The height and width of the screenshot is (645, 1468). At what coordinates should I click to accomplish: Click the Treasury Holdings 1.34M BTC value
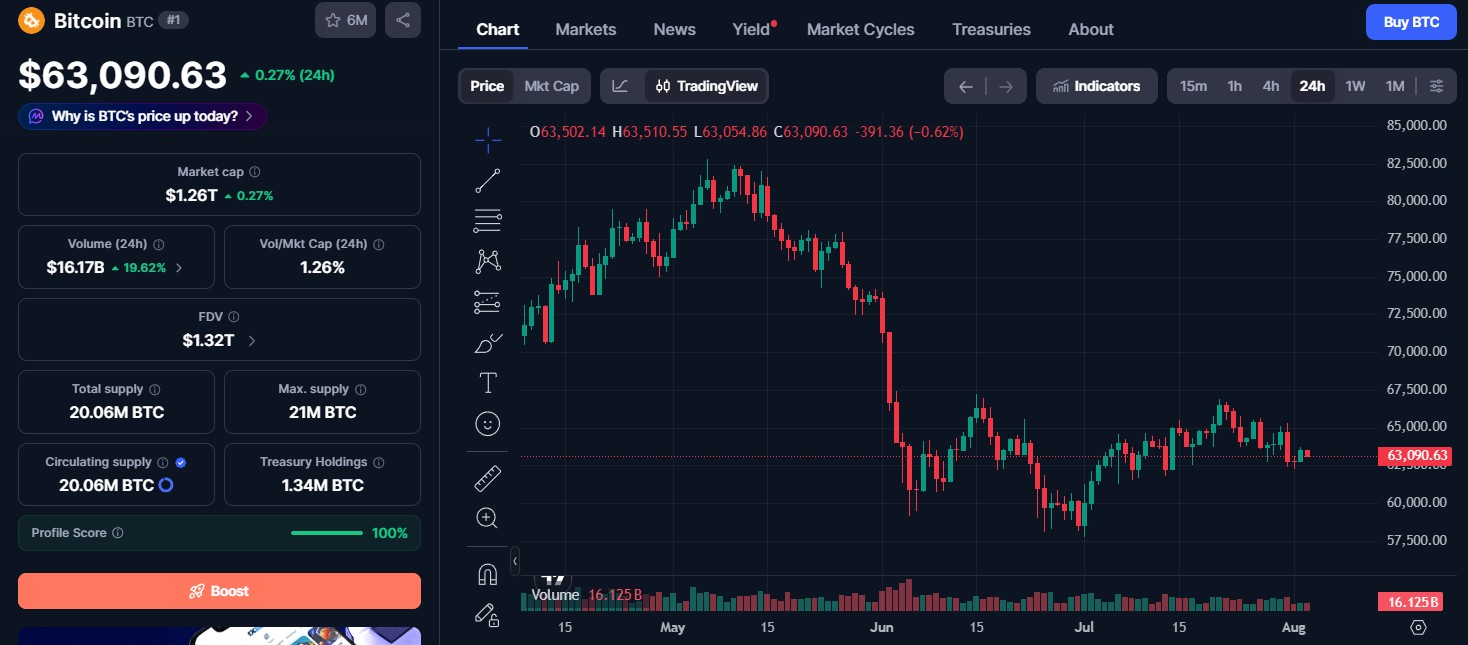coord(323,485)
